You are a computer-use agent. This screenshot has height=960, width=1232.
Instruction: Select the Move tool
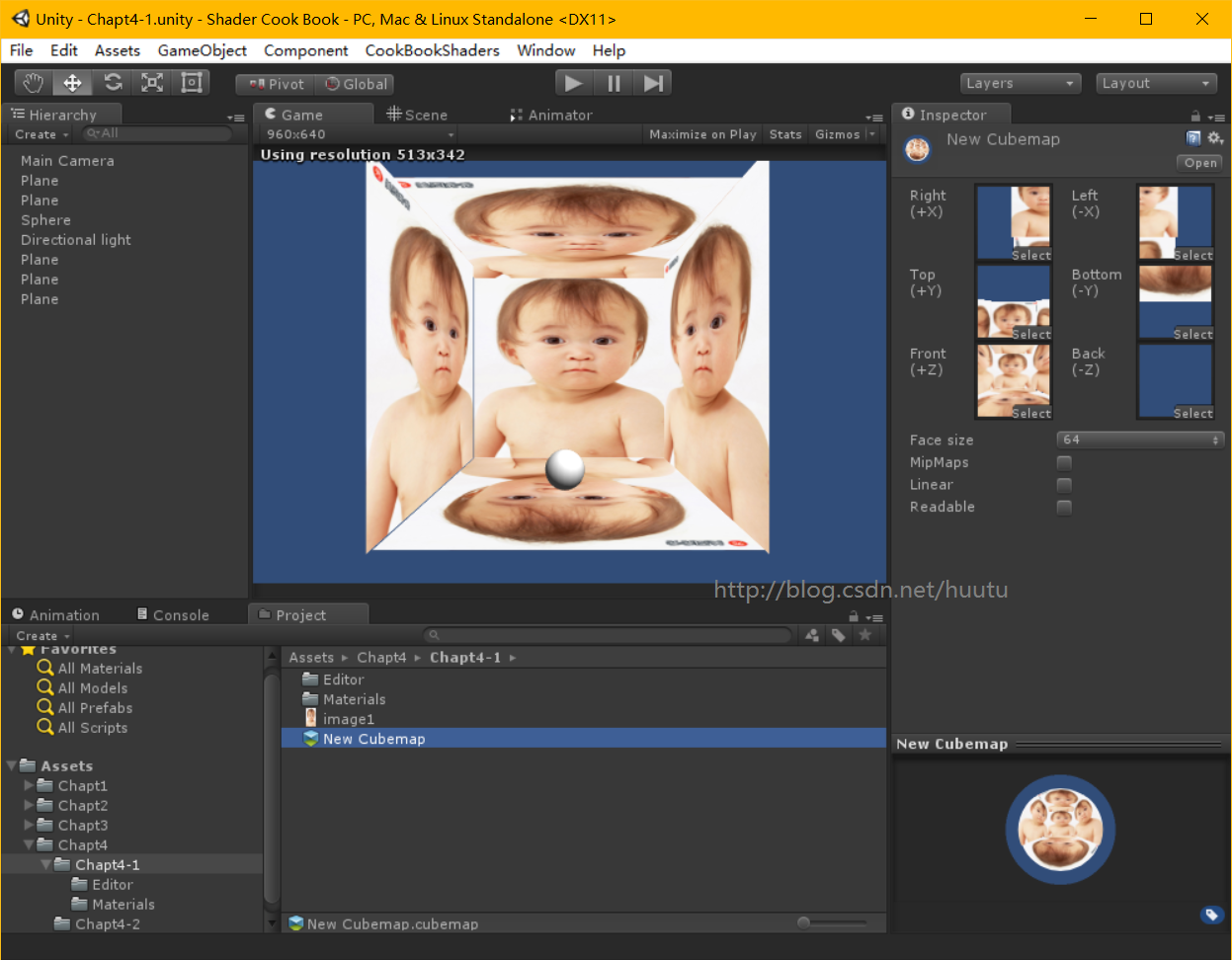click(73, 83)
